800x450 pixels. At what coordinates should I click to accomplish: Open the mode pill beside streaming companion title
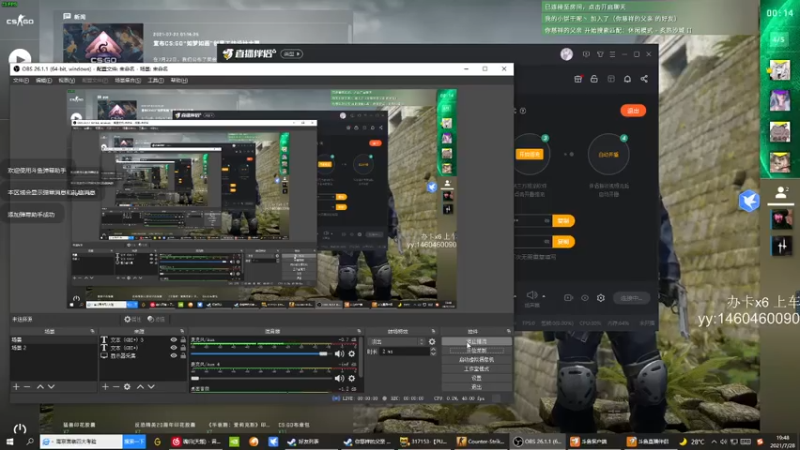(292, 54)
